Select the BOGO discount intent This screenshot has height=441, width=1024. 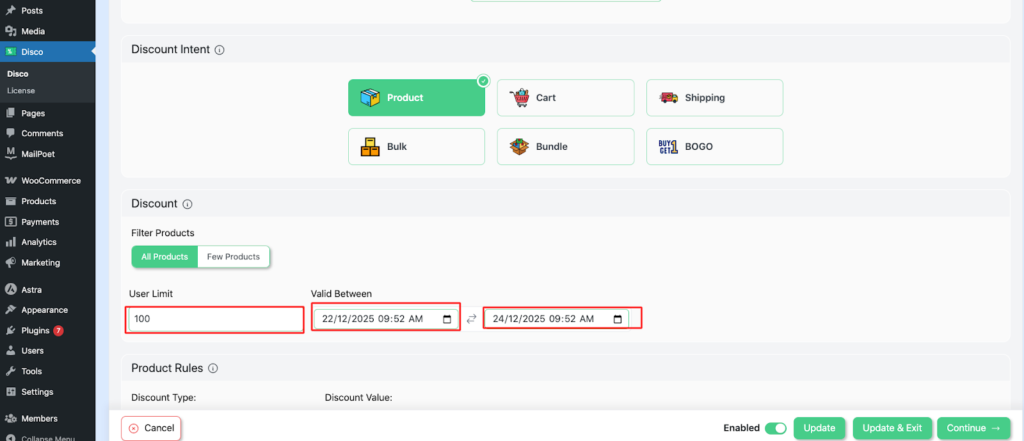(714, 146)
